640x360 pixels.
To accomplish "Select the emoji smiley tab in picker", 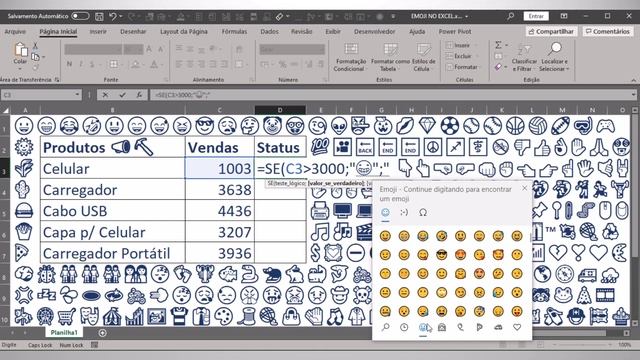I will coord(385,213).
